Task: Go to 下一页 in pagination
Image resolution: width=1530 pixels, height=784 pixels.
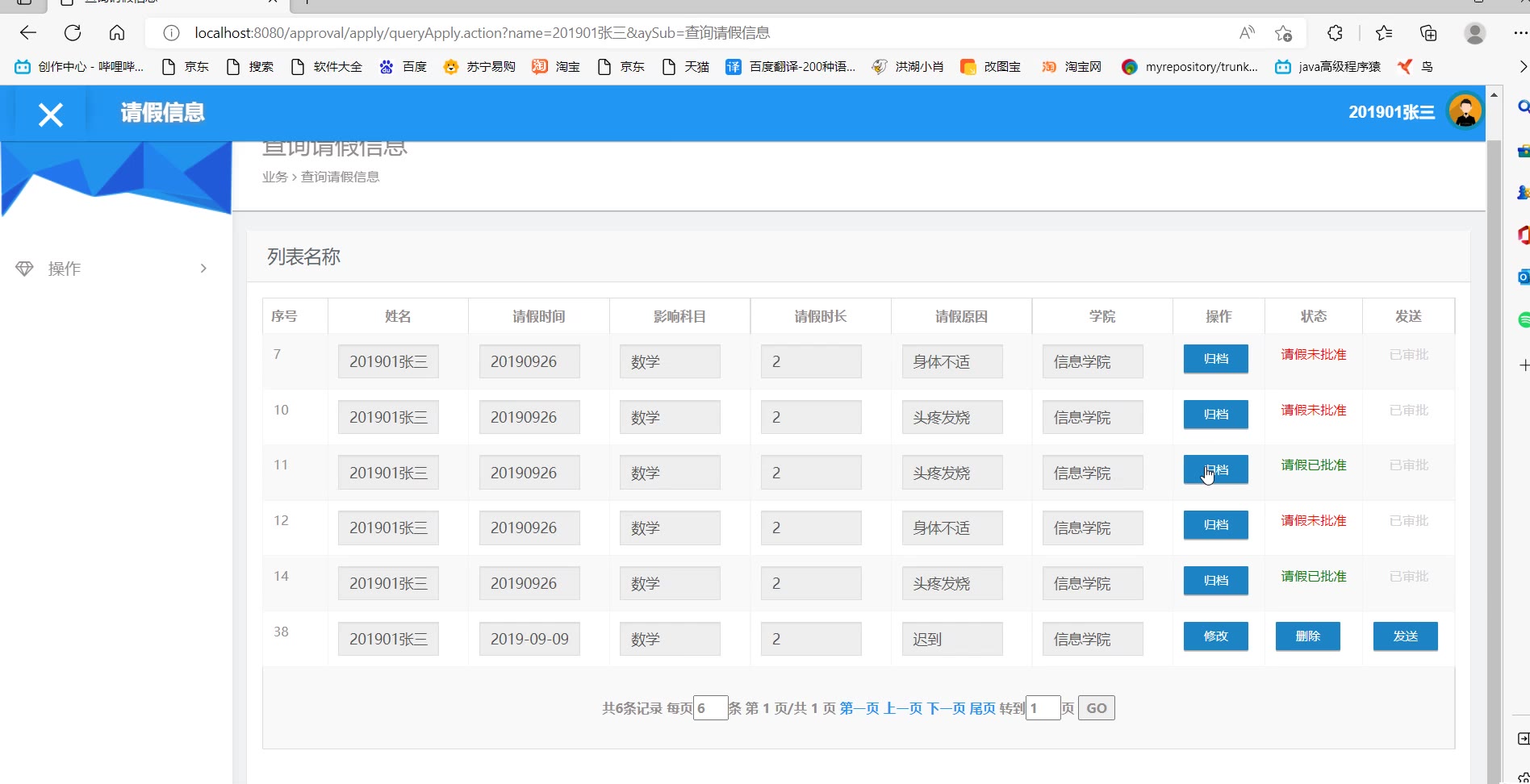Action: click(946, 708)
